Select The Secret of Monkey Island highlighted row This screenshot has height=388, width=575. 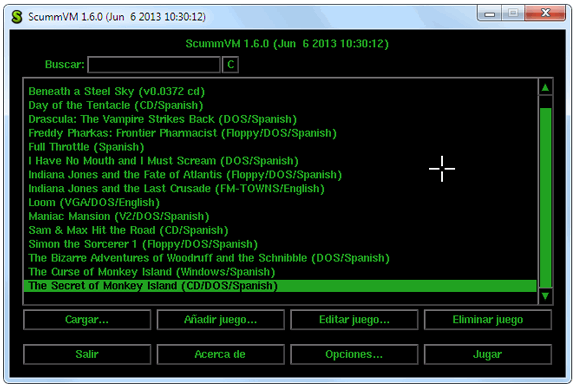tap(280, 286)
